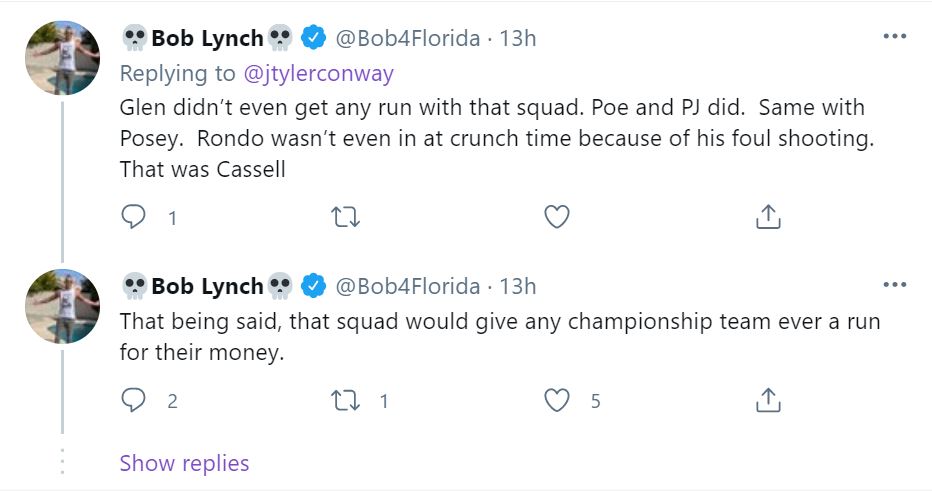Reply to the first tweet about Glen
This screenshot has height=491, width=932.
tap(134, 216)
